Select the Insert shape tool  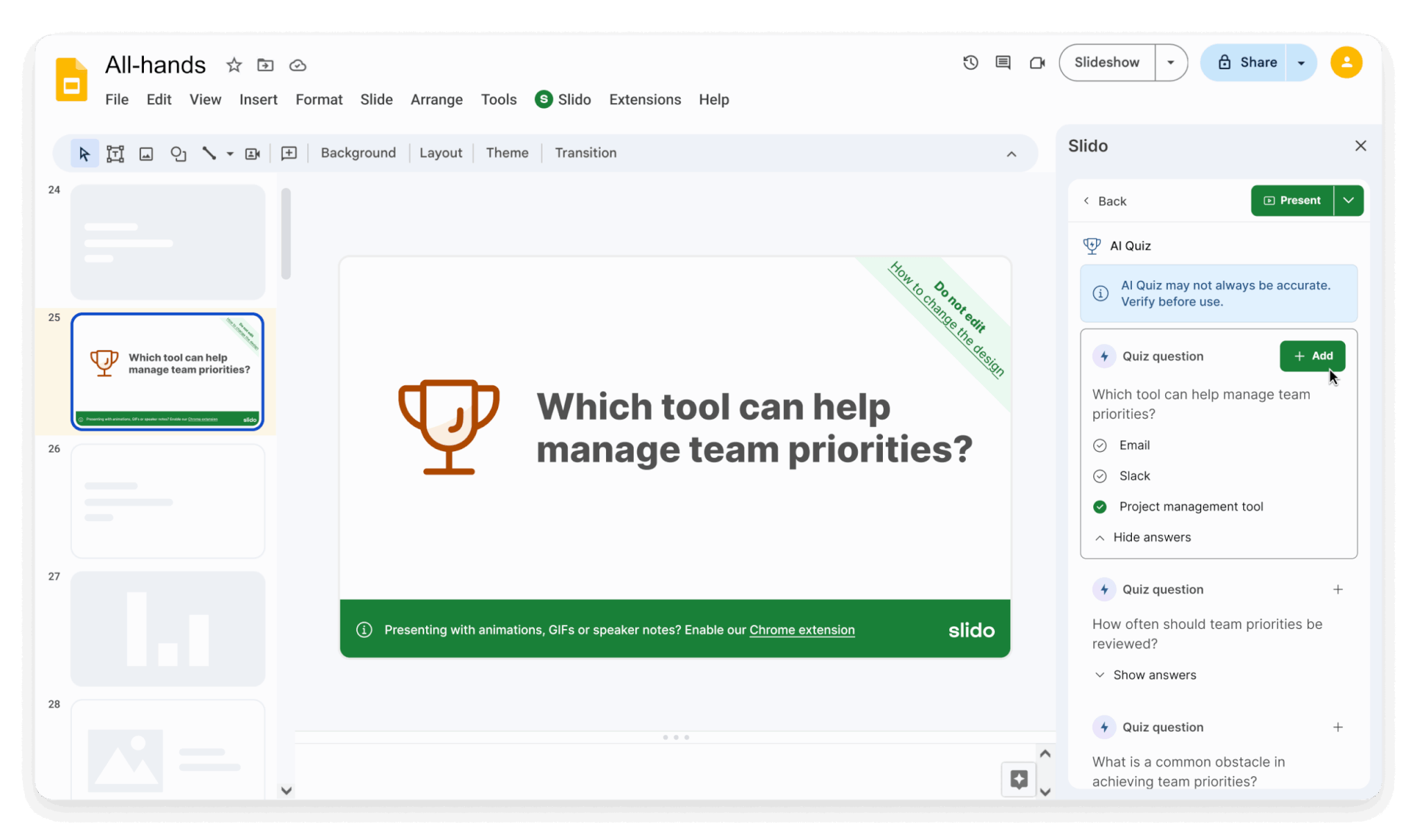tap(178, 153)
